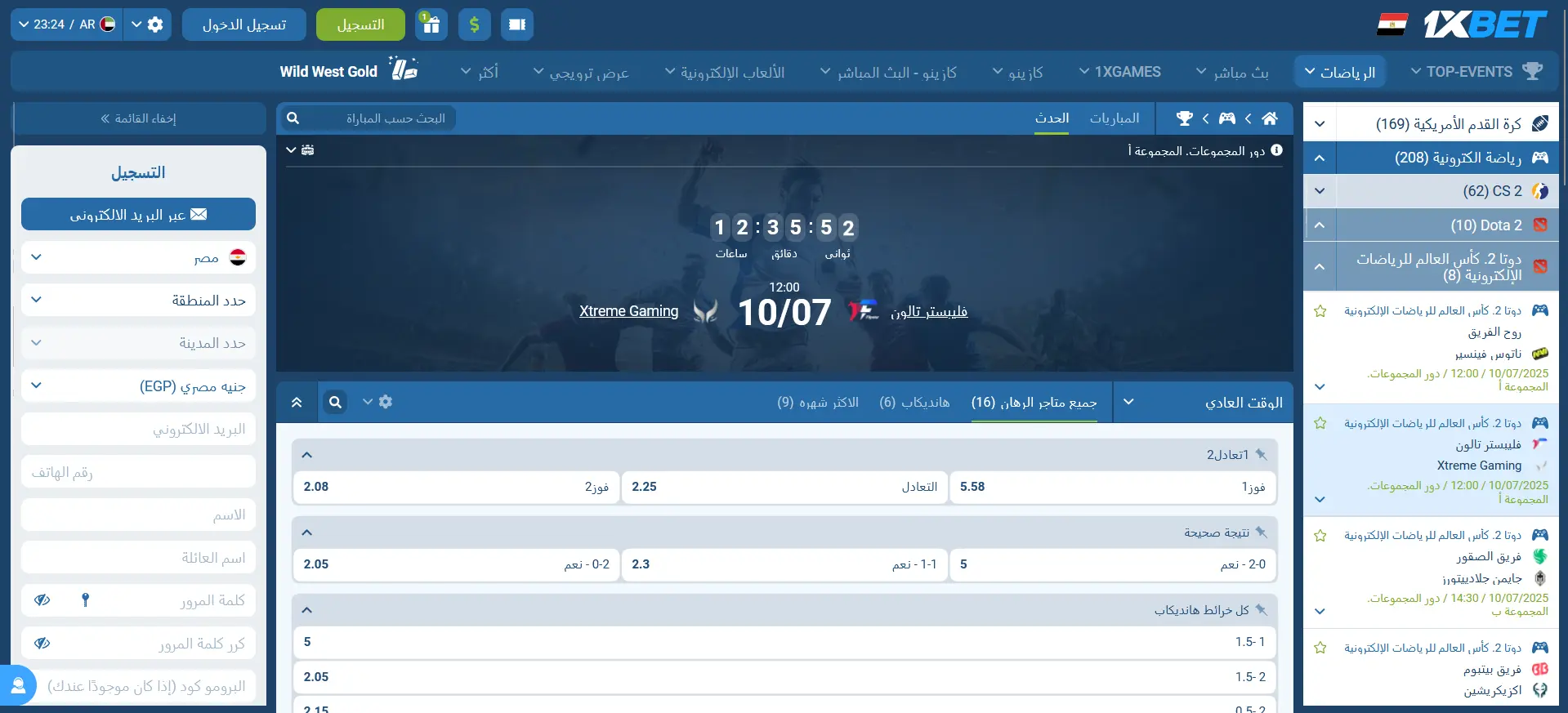Select the most popular (9) tab
Viewport: 1568px width, 713px height.
click(818, 402)
